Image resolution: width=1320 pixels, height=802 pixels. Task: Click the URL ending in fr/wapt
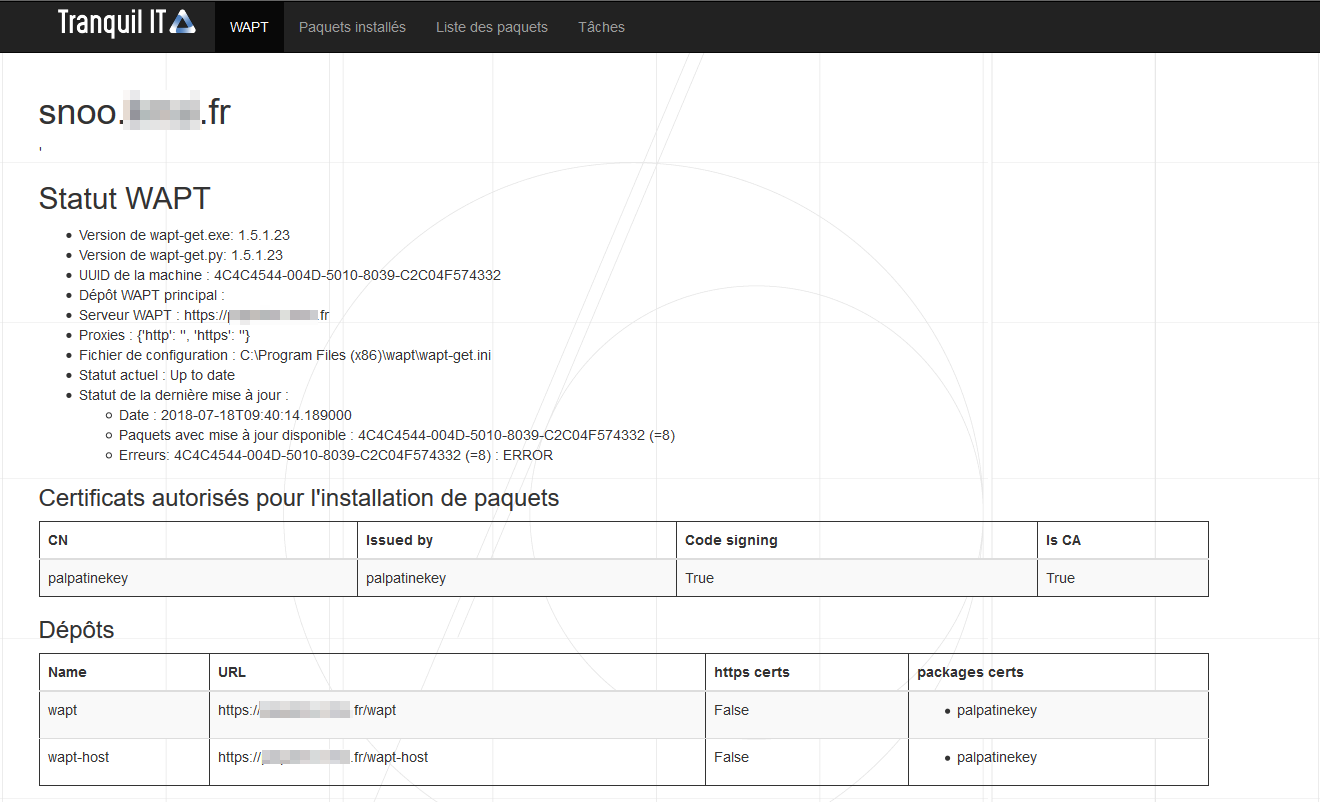pyautogui.click(x=307, y=710)
